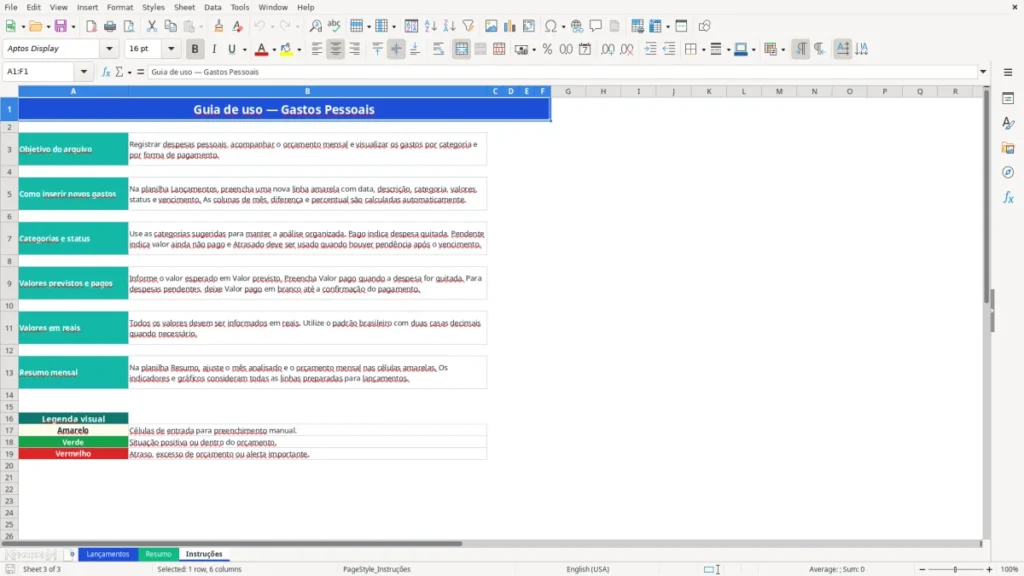Click the AutoFilter funnel icon

tap(468, 26)
